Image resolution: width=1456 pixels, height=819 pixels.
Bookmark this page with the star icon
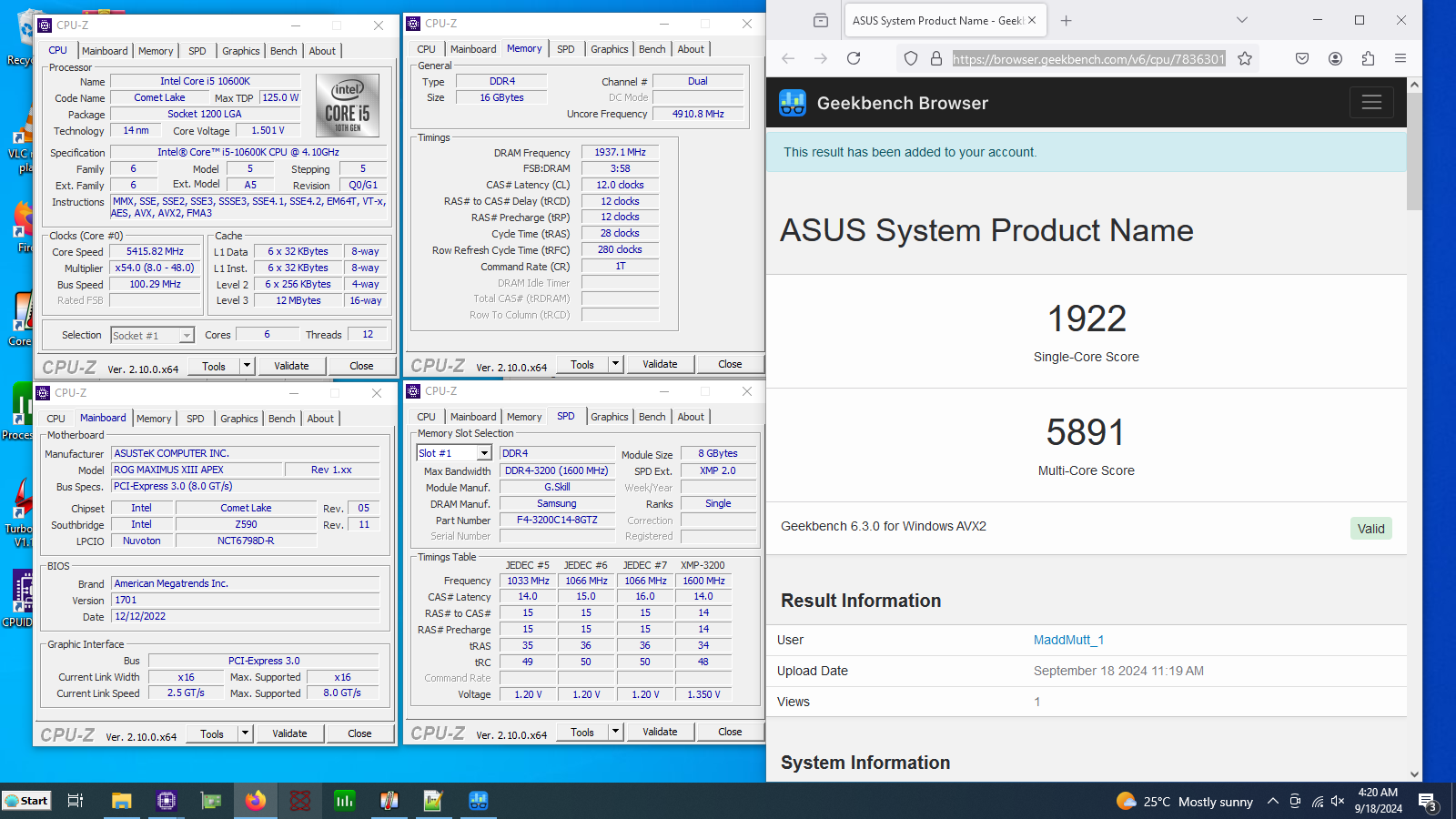1245,58
